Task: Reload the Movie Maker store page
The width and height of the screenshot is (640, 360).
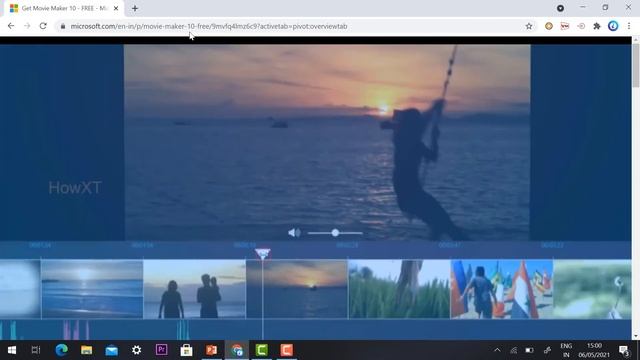Action: click(43, 26)
